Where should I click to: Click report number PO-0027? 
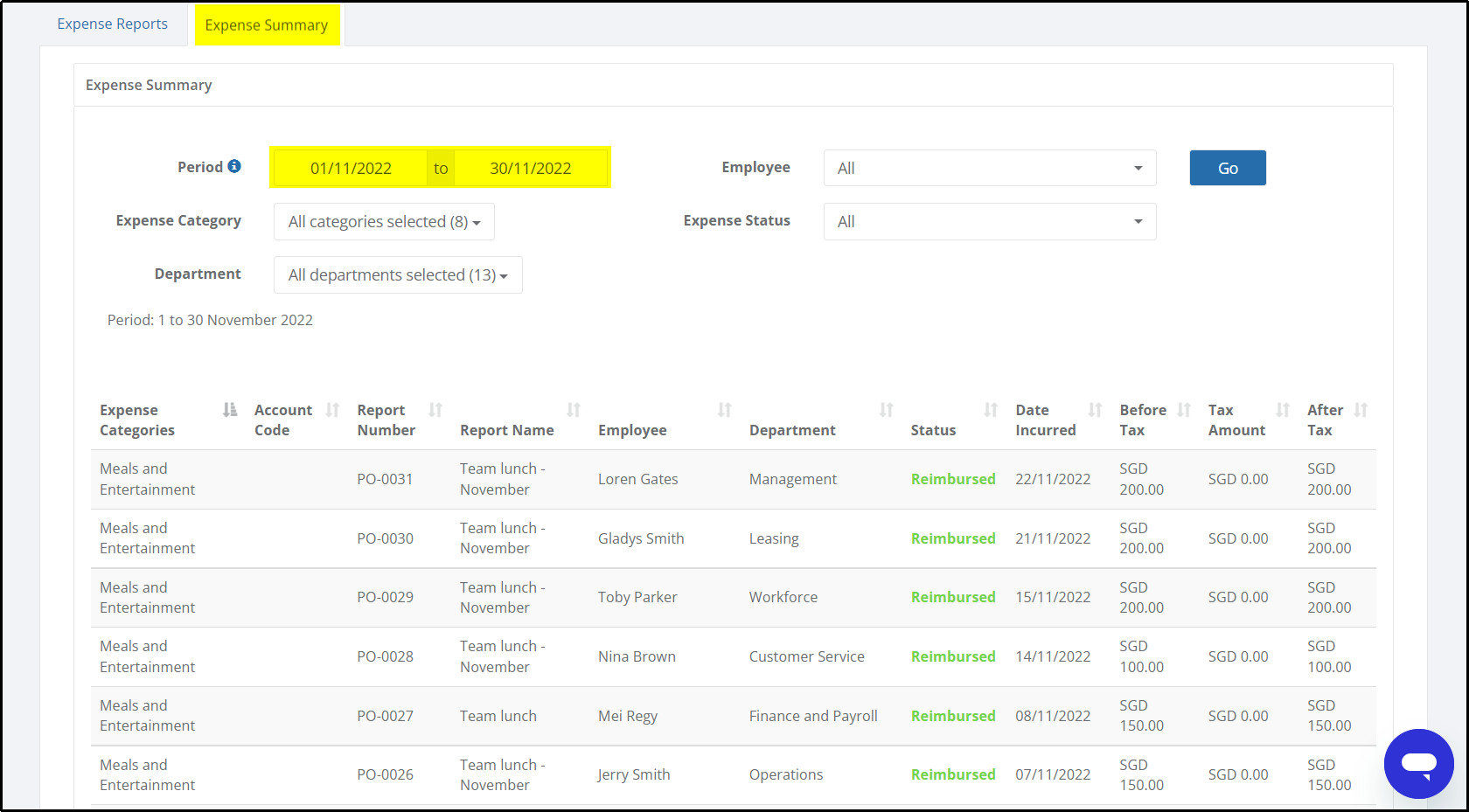385,716
